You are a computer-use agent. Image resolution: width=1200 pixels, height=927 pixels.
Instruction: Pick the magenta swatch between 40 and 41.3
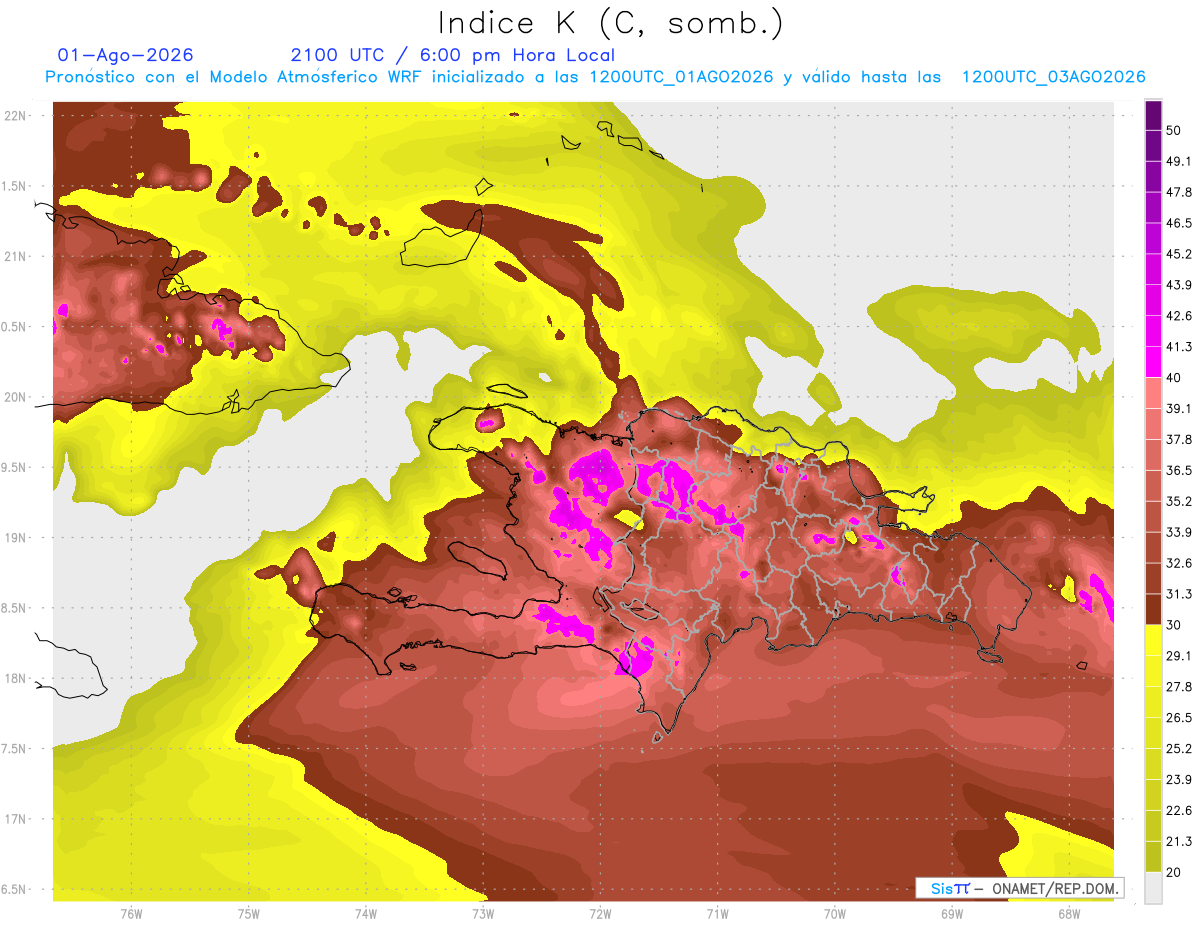[x=1153, y=362]
